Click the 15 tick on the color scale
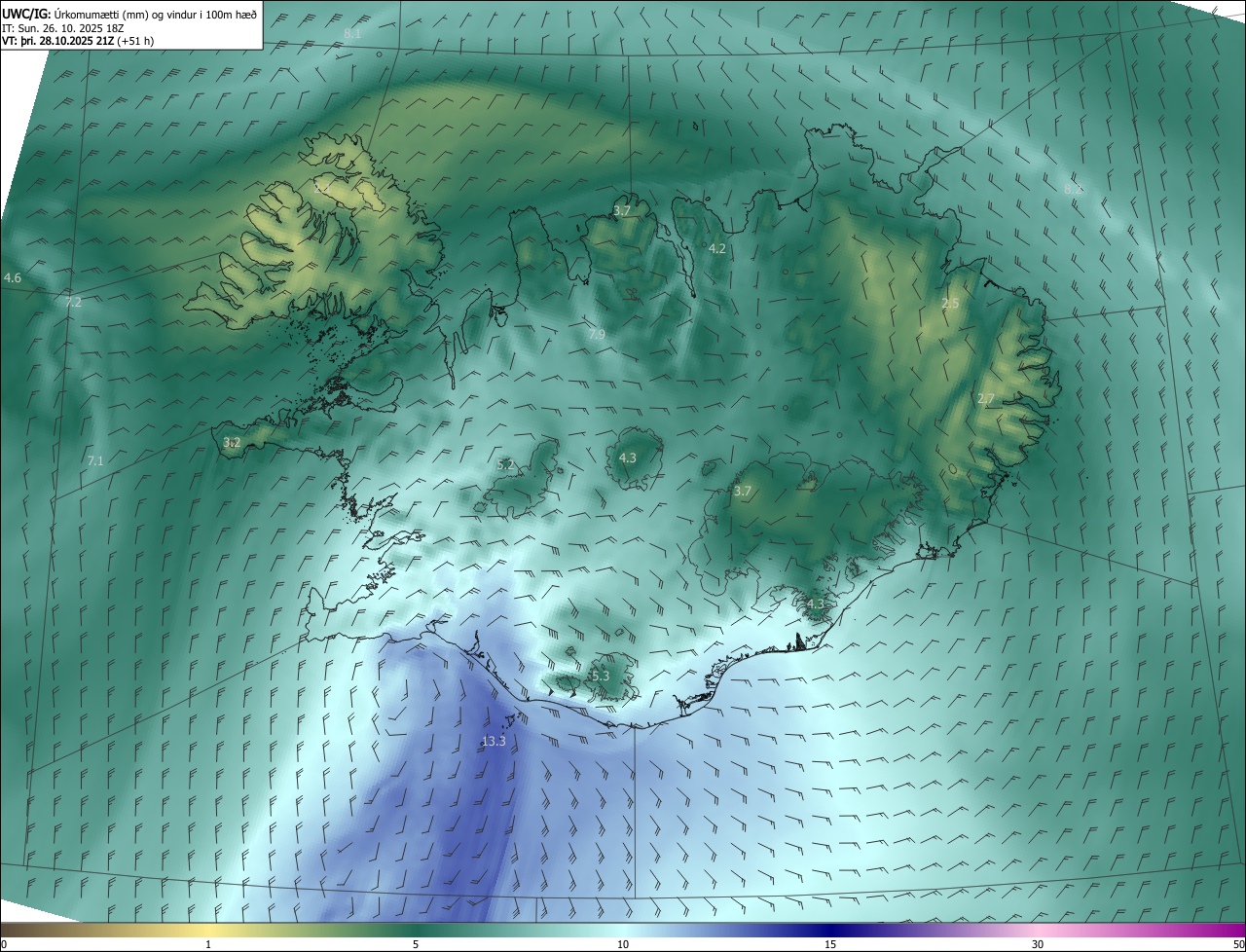The image size is (1246, 952). [x=830, y=944]
